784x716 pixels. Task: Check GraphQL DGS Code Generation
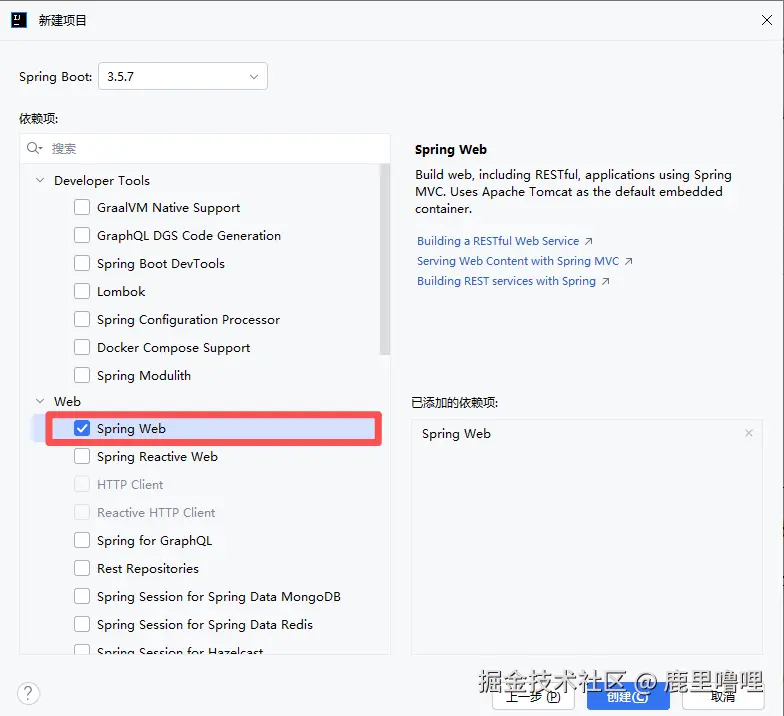pos(82,235)
